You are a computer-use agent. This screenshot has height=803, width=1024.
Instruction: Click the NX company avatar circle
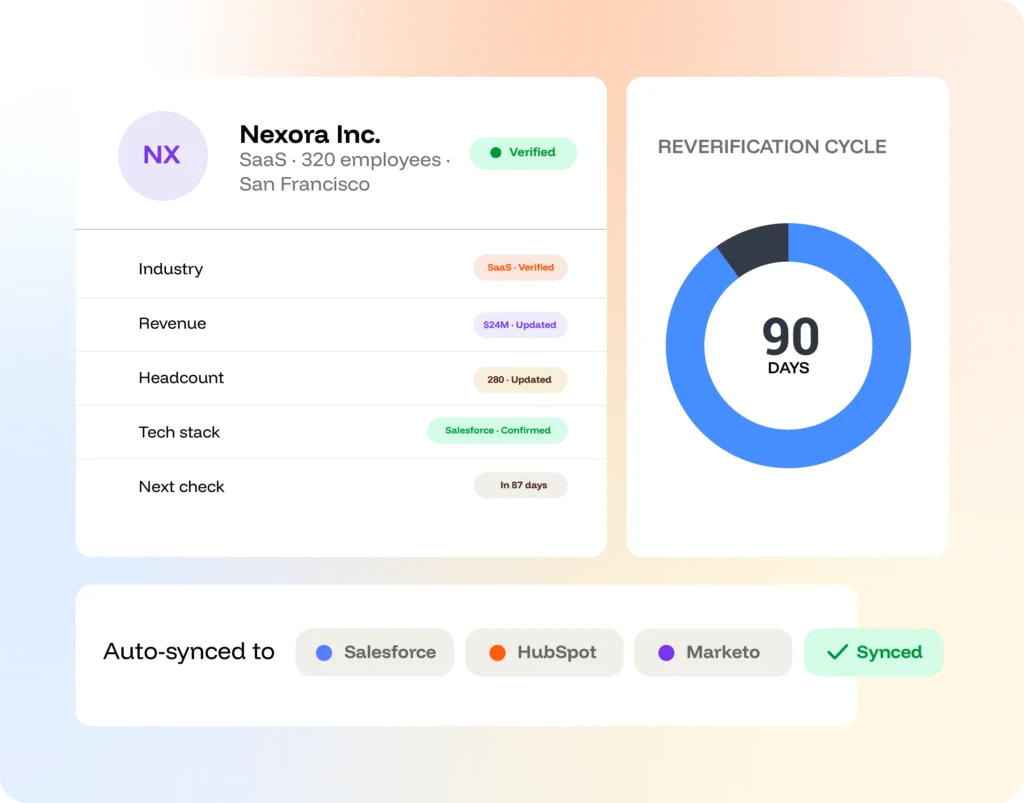[163, 155]
